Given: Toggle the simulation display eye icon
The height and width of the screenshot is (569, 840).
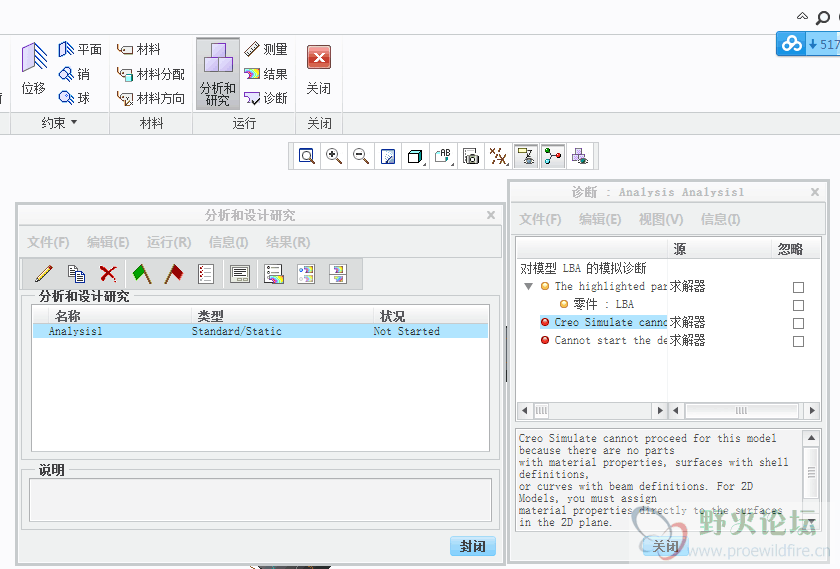Looking at the screenshot, I should 527,156.
